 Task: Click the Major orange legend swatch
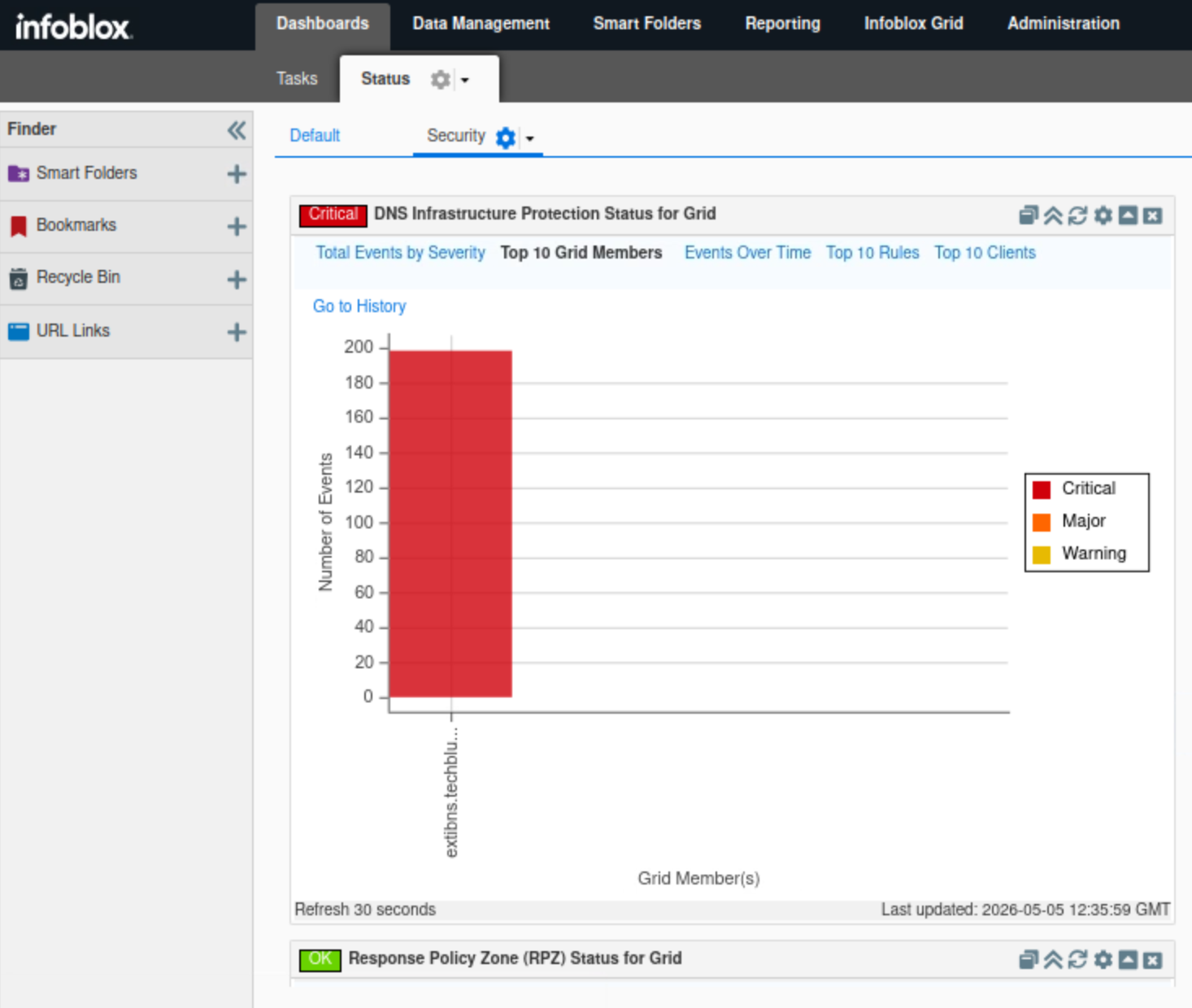[1042, 522]
